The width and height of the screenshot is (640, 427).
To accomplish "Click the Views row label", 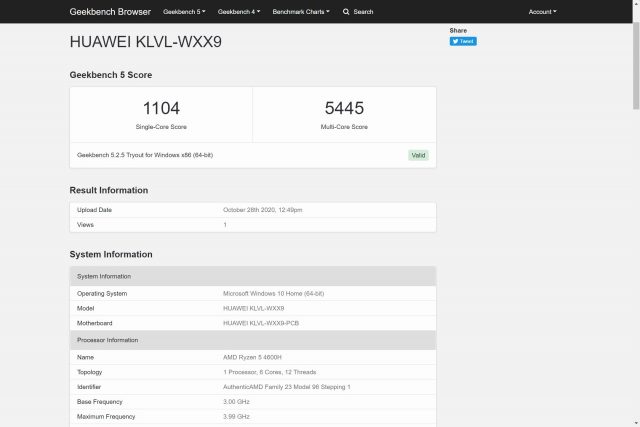I will coord(85,225).
